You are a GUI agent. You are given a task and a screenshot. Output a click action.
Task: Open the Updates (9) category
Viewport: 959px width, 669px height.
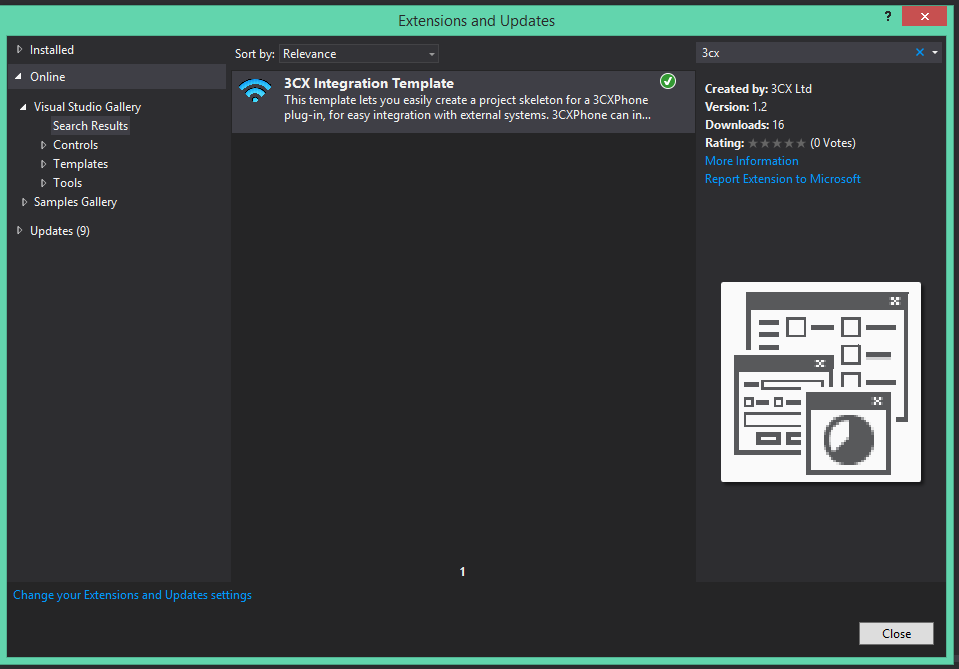click(60, 231)
